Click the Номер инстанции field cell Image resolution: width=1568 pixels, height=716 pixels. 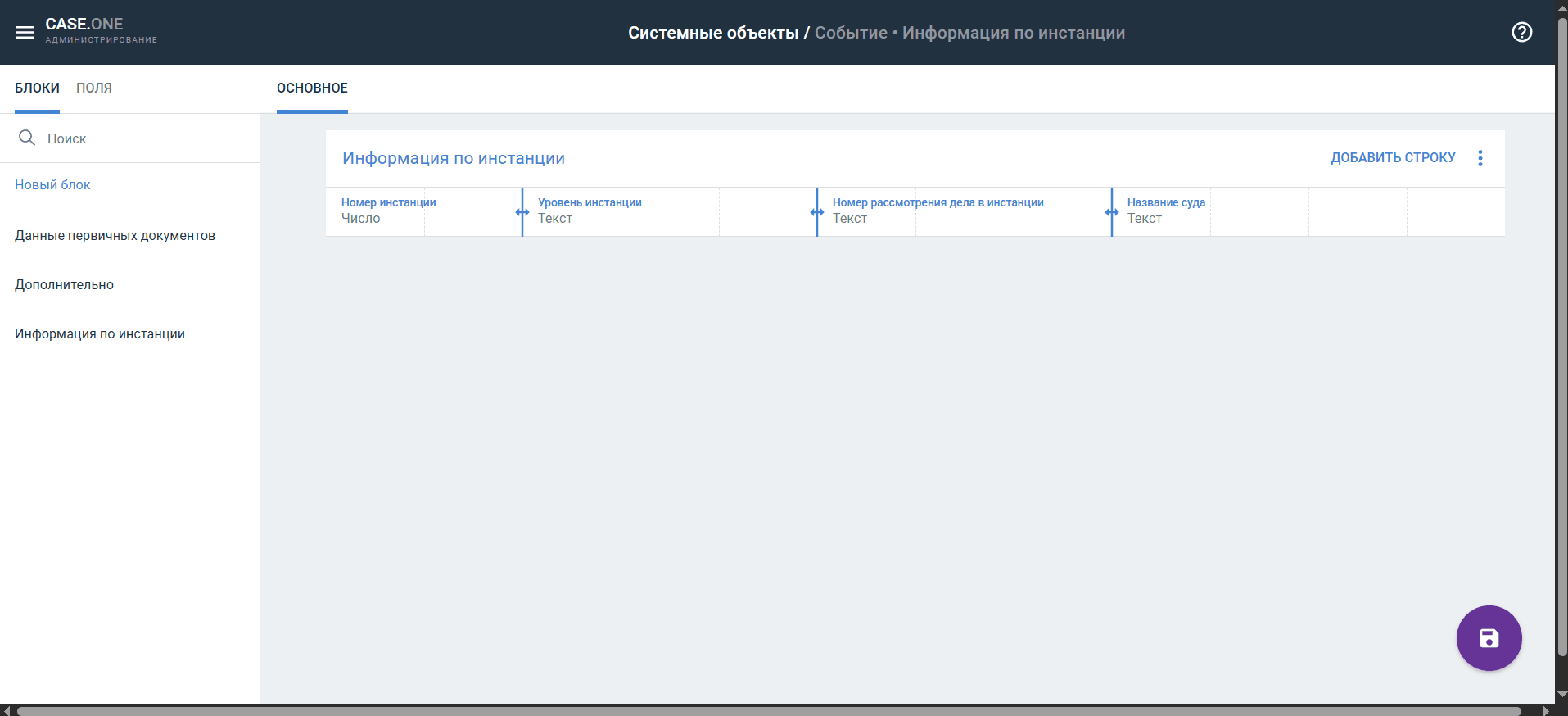(388, 211)
